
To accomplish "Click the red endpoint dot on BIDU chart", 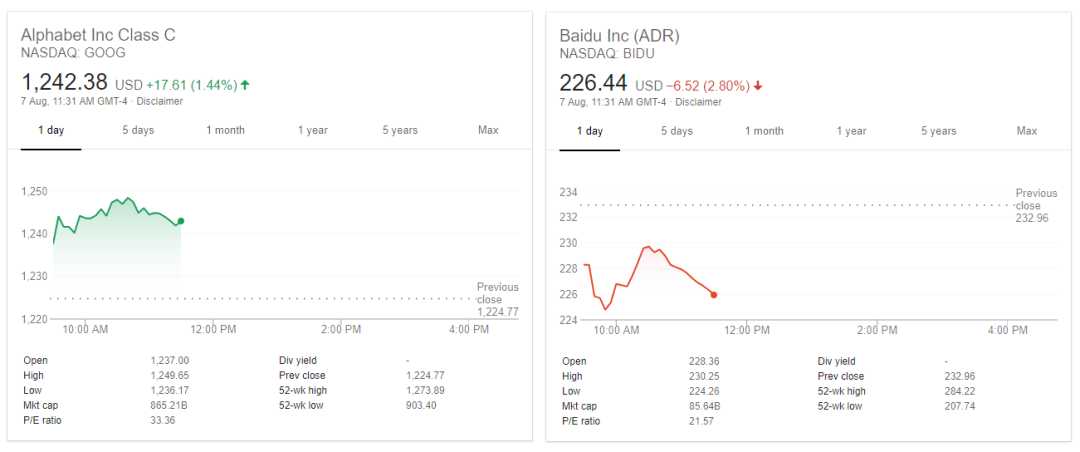I will pos(714,295).
